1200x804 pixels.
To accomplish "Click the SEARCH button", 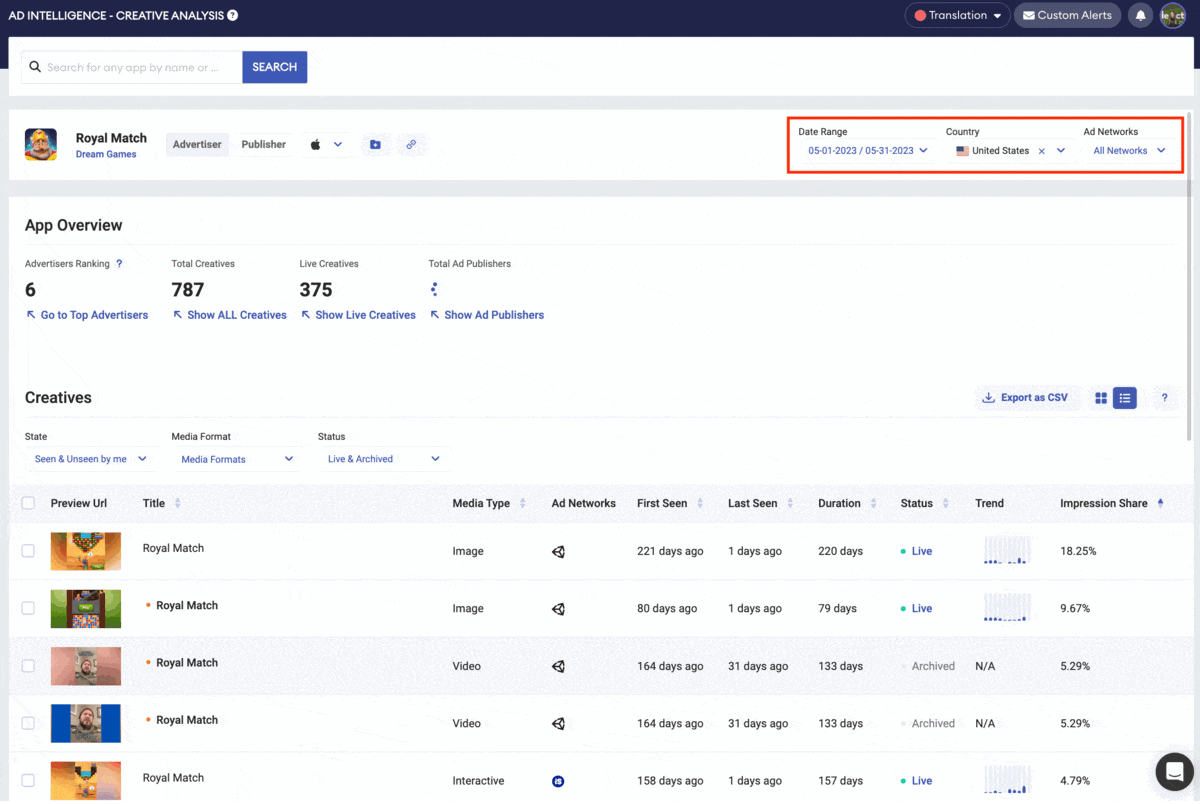I will click(275, 67).
